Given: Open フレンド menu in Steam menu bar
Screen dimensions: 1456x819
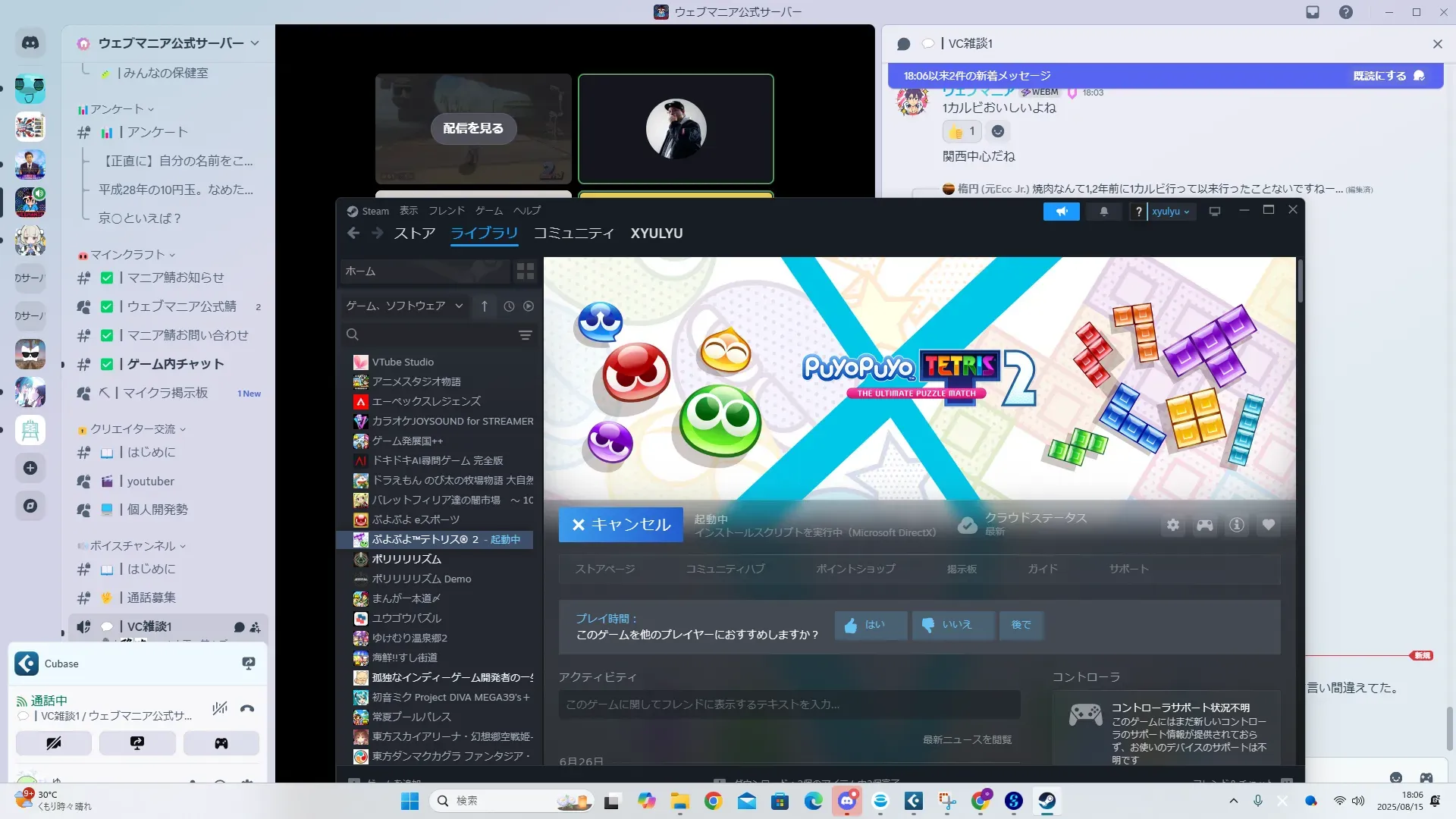Looking at the screenshot, I should [x=446, y=211].
